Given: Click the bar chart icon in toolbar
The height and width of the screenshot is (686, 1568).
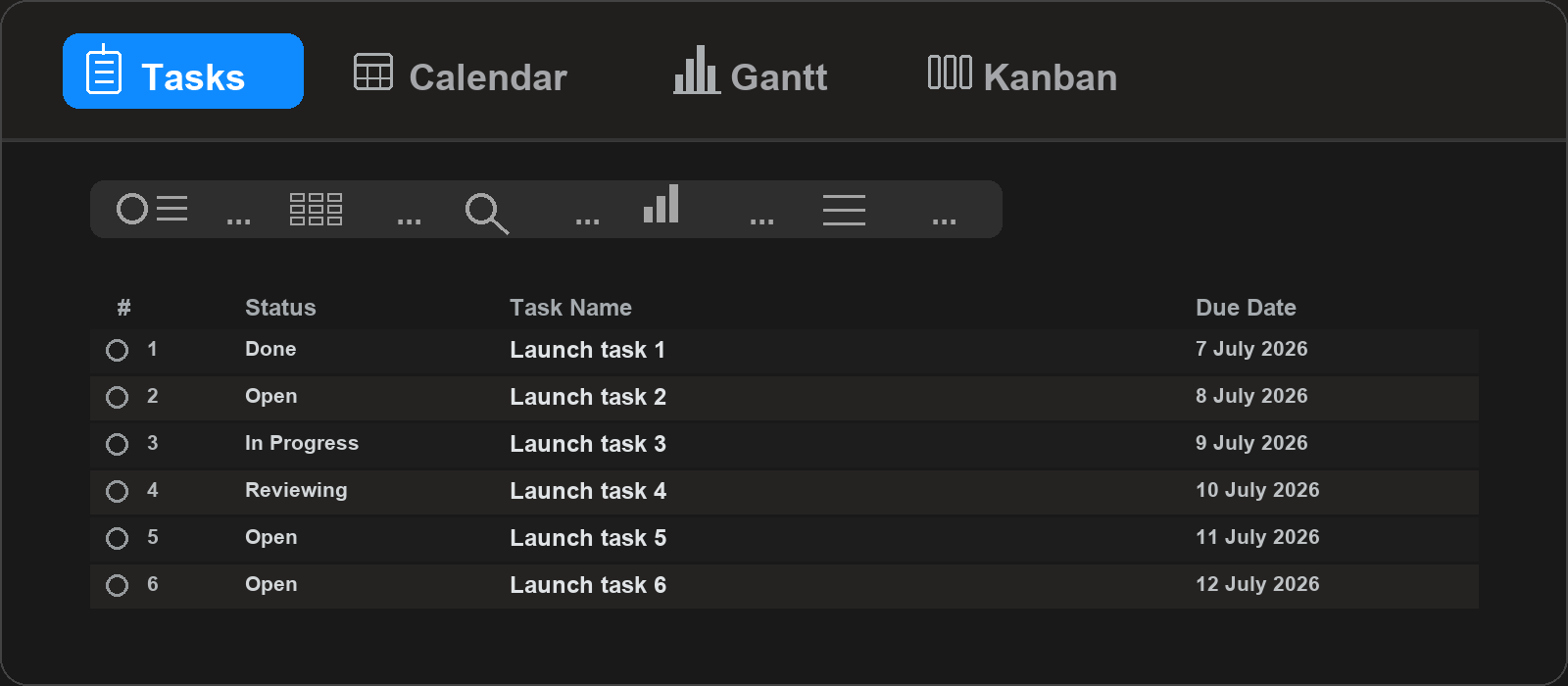Looking at the screenshot, I should pyautogui.click(x=661, y=204).
